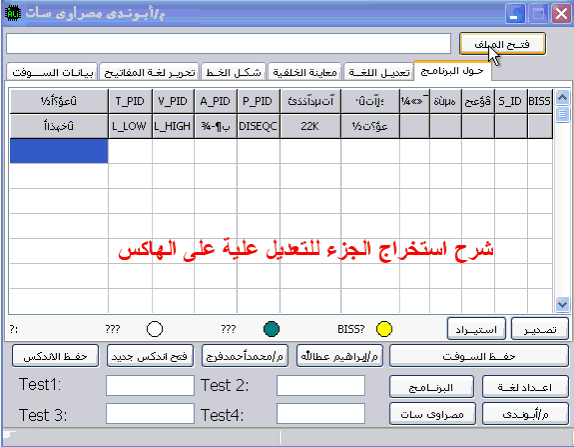Click the تصدير export button

tap(540, 329)
